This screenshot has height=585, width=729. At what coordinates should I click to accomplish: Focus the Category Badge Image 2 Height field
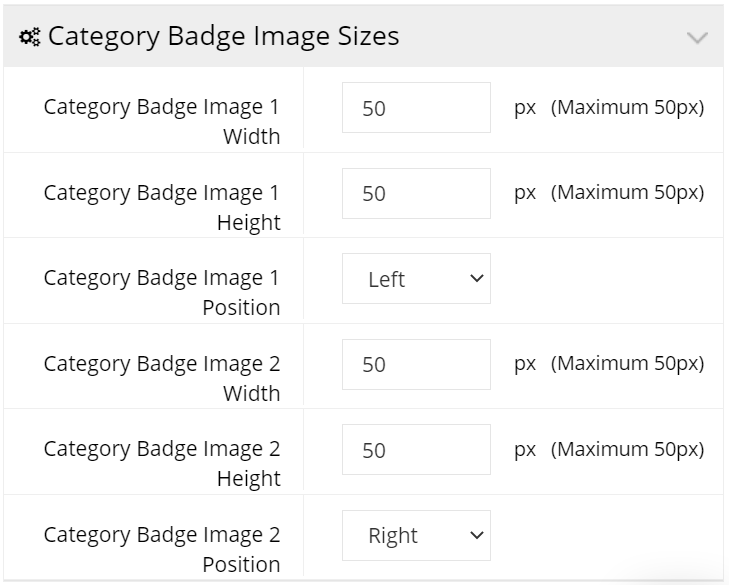(x=416, y=450)
